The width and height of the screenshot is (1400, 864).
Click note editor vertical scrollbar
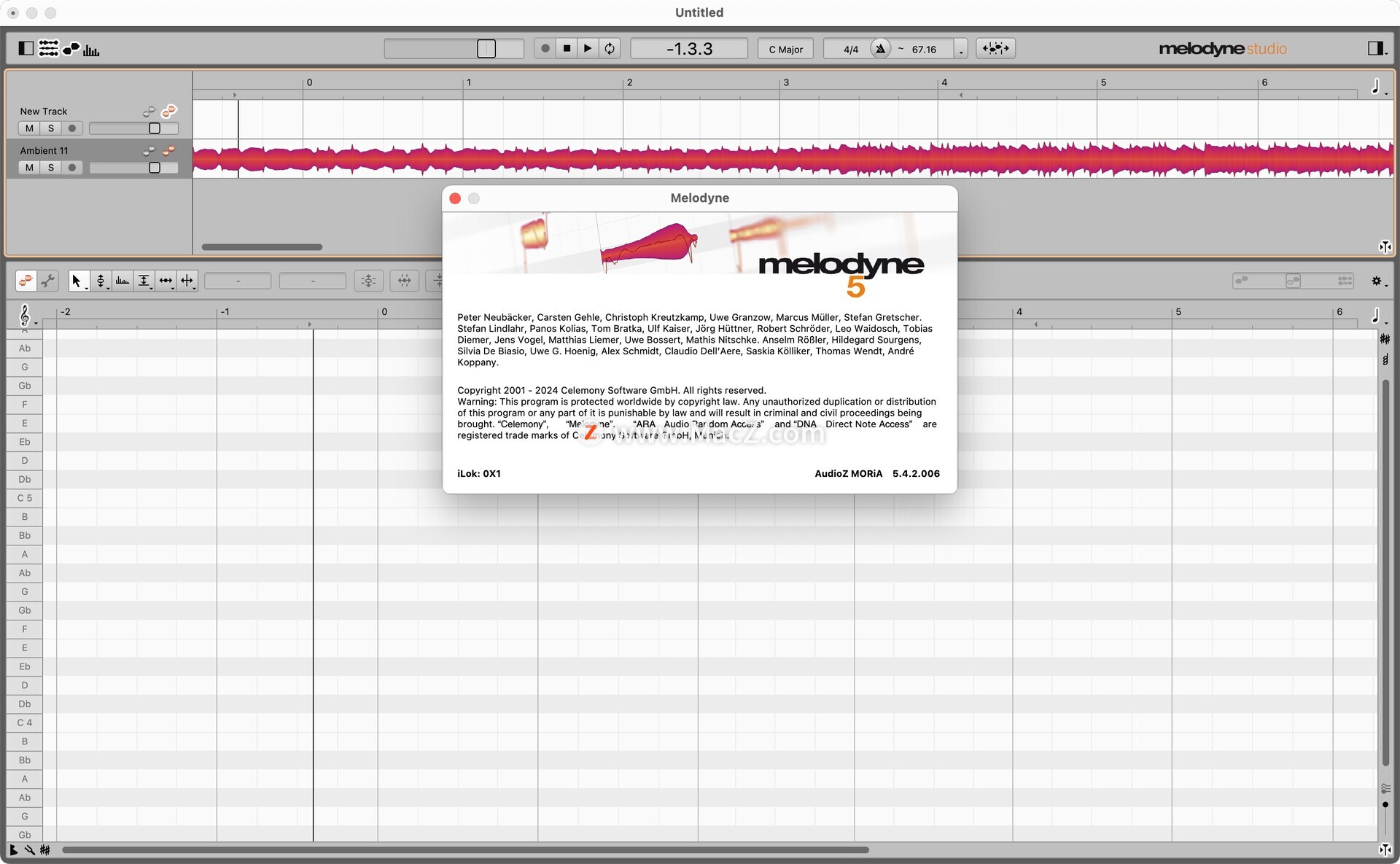pos(1385,572)
